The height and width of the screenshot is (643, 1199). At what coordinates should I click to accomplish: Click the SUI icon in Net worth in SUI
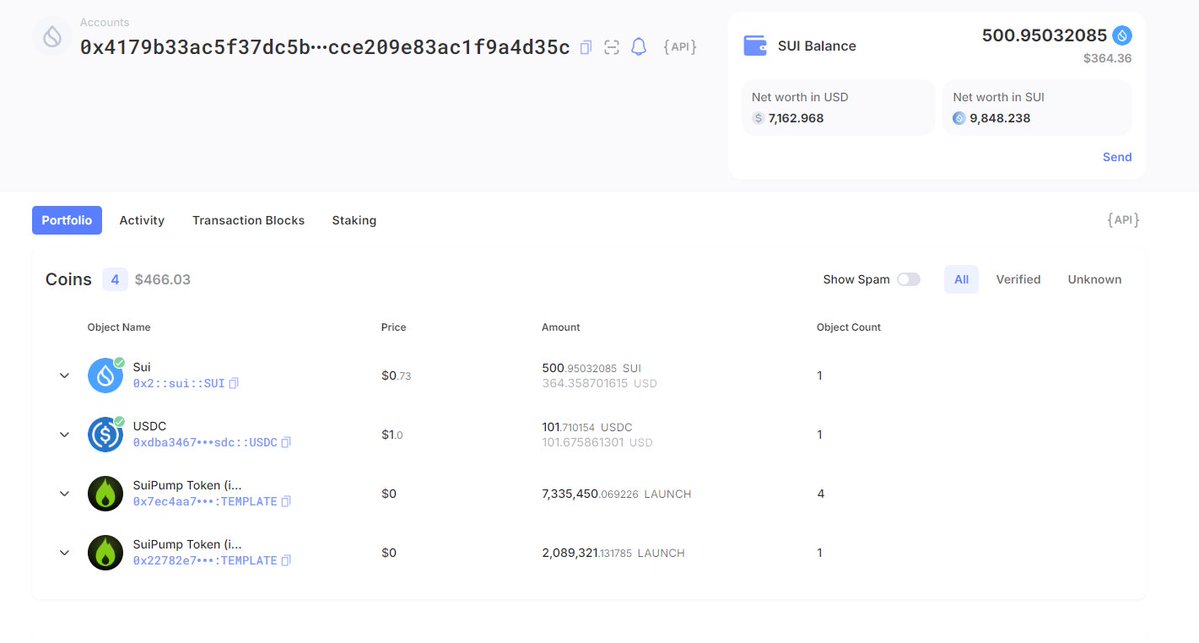point(959,118)
